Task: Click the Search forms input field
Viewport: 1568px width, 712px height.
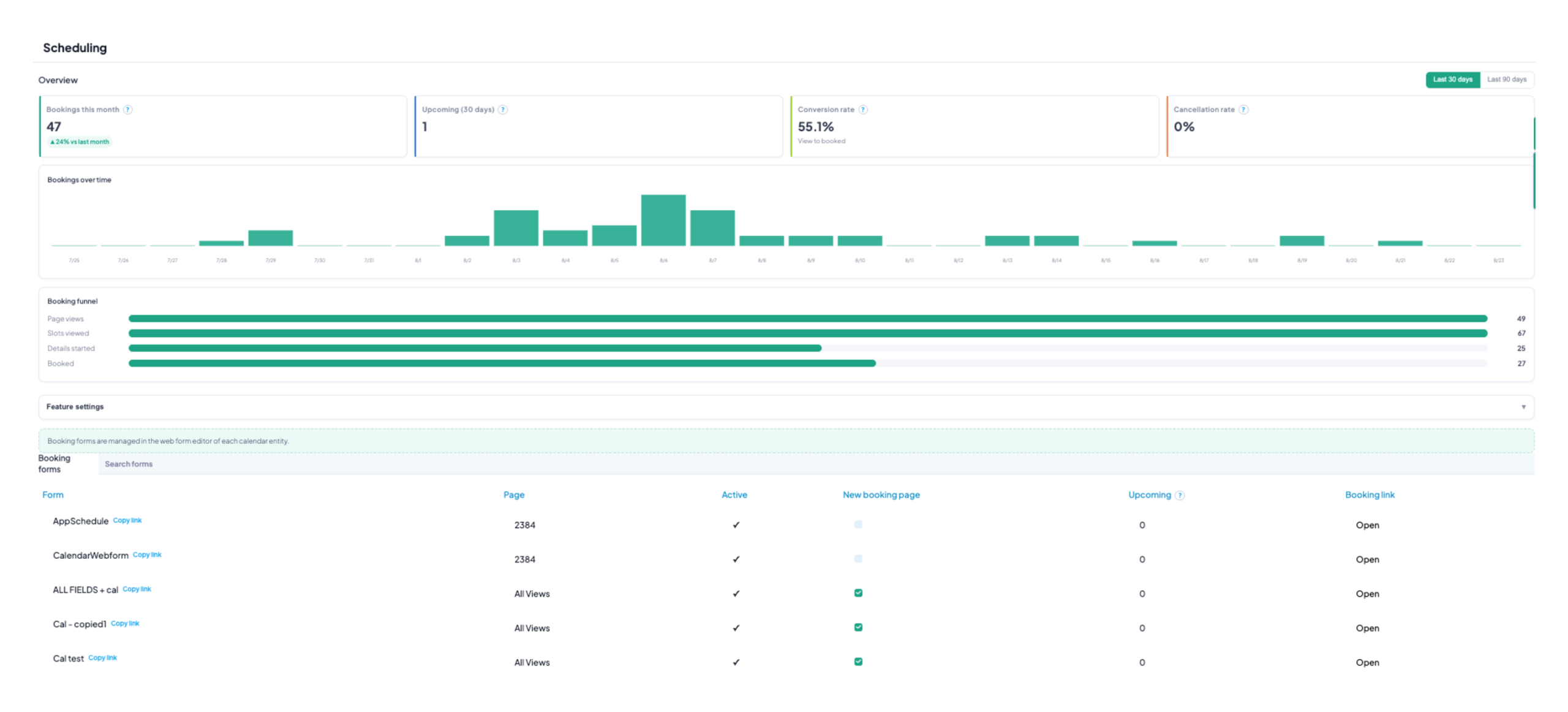Action: pyautogui.click(x=815, y=464)
